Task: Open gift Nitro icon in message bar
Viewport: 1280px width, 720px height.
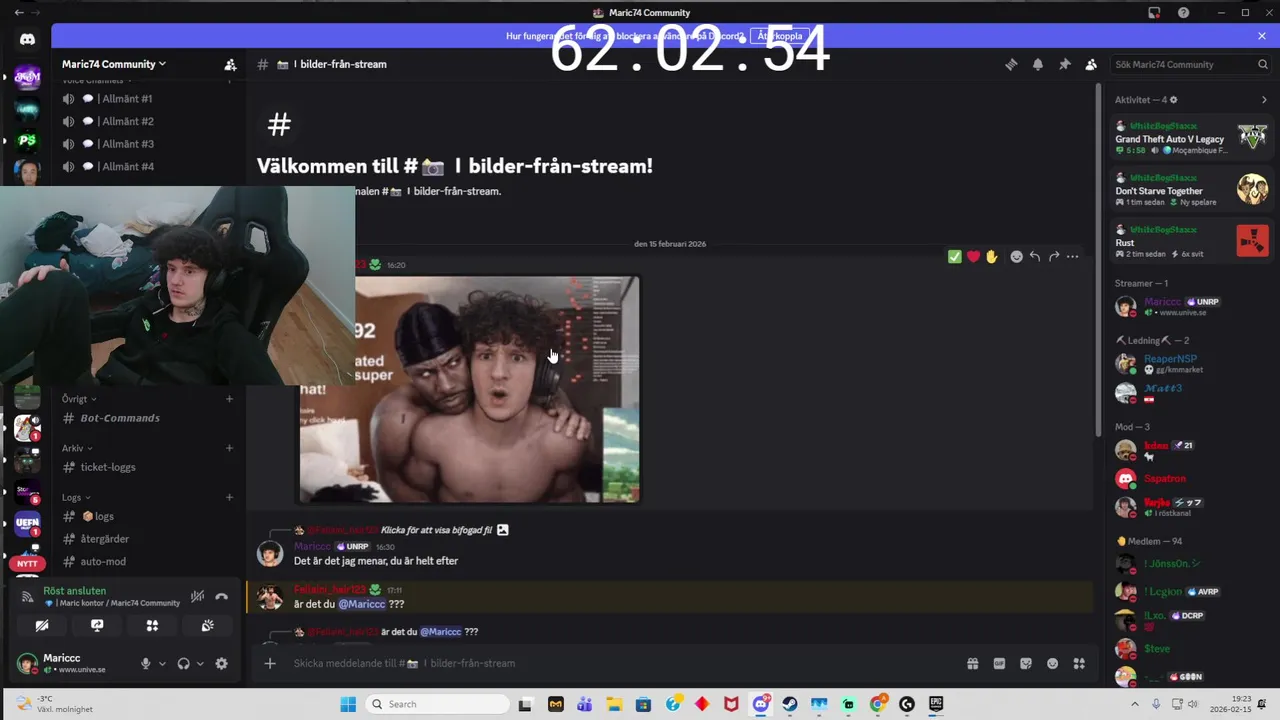Action: 972,663
